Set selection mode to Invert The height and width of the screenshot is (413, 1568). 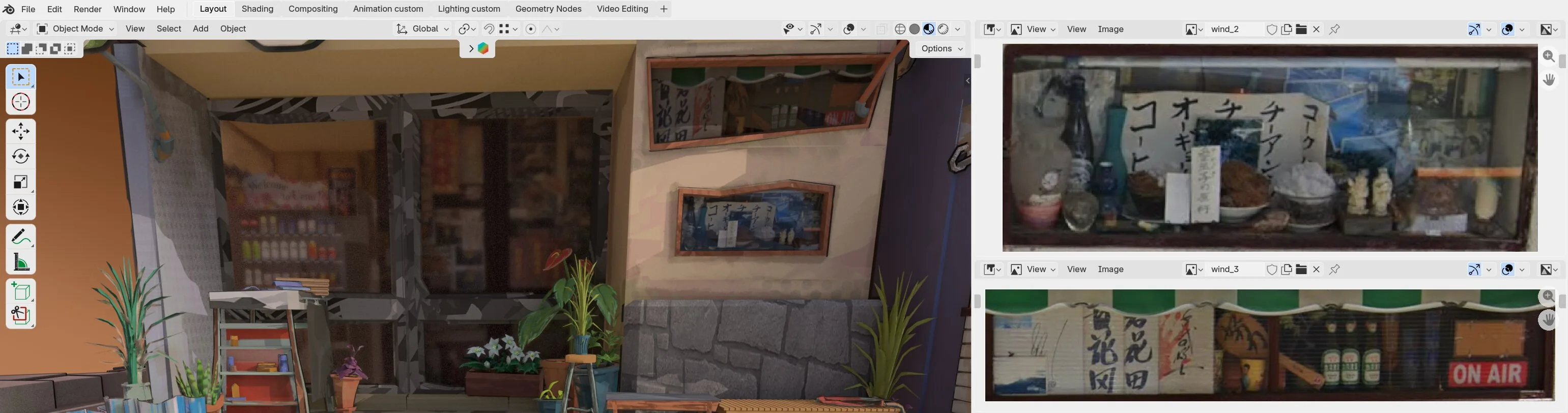(55, 49)
